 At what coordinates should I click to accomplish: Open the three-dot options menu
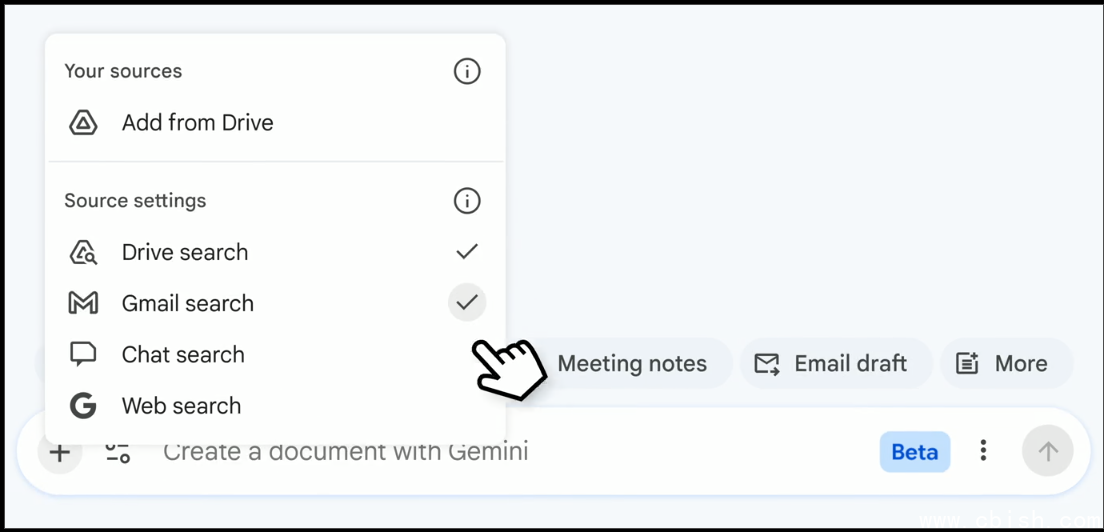[984, 451]
